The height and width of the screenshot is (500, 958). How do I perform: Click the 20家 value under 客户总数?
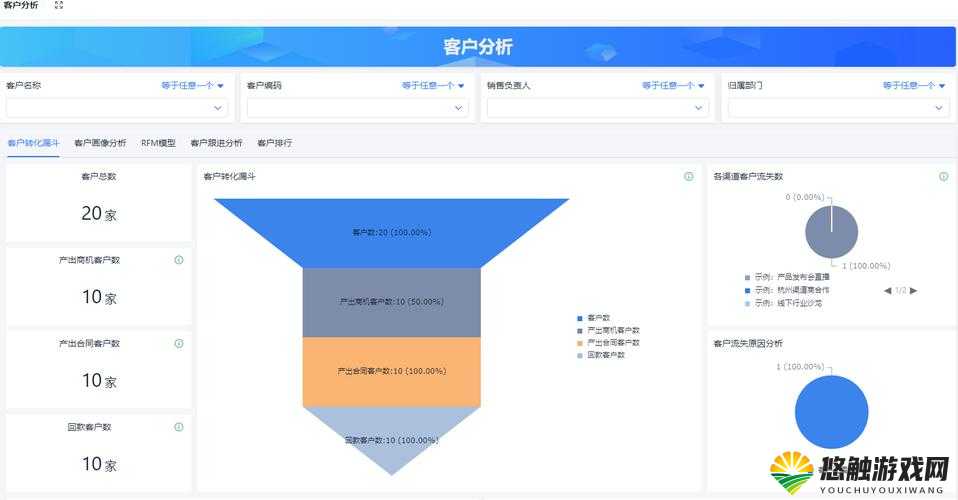99,213
